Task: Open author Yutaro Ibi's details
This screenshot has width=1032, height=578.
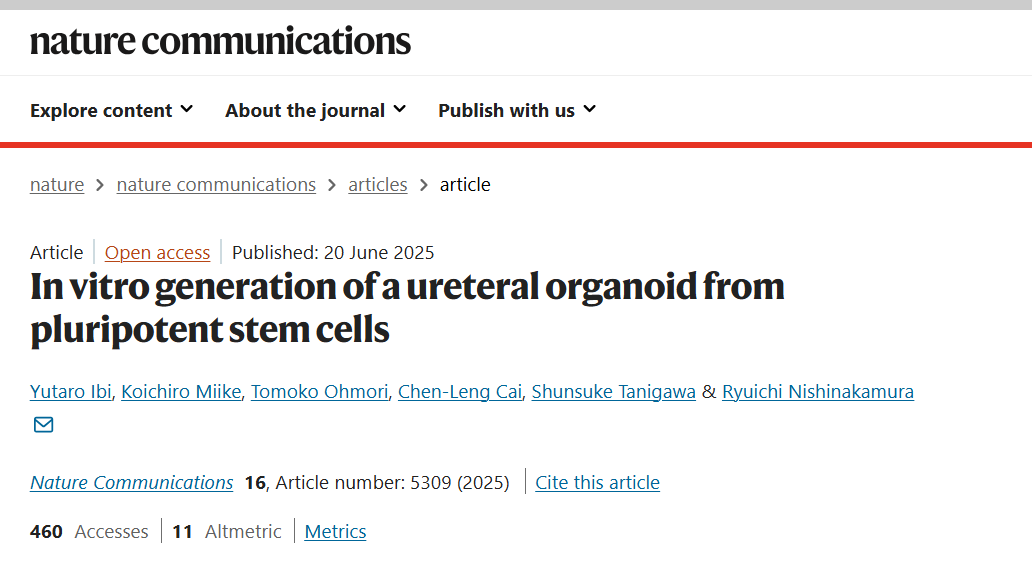Action: pyautogui.click(x=71, y=392)
